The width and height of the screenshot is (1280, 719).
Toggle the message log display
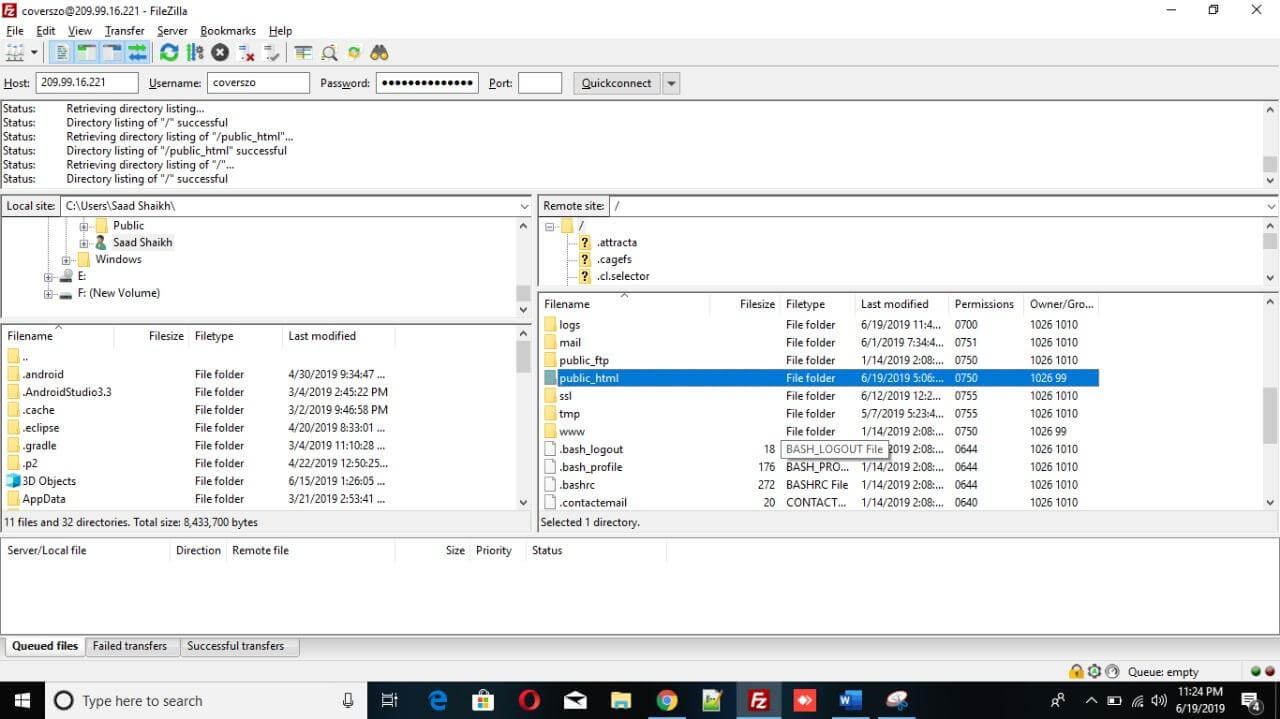click(63, 52)
